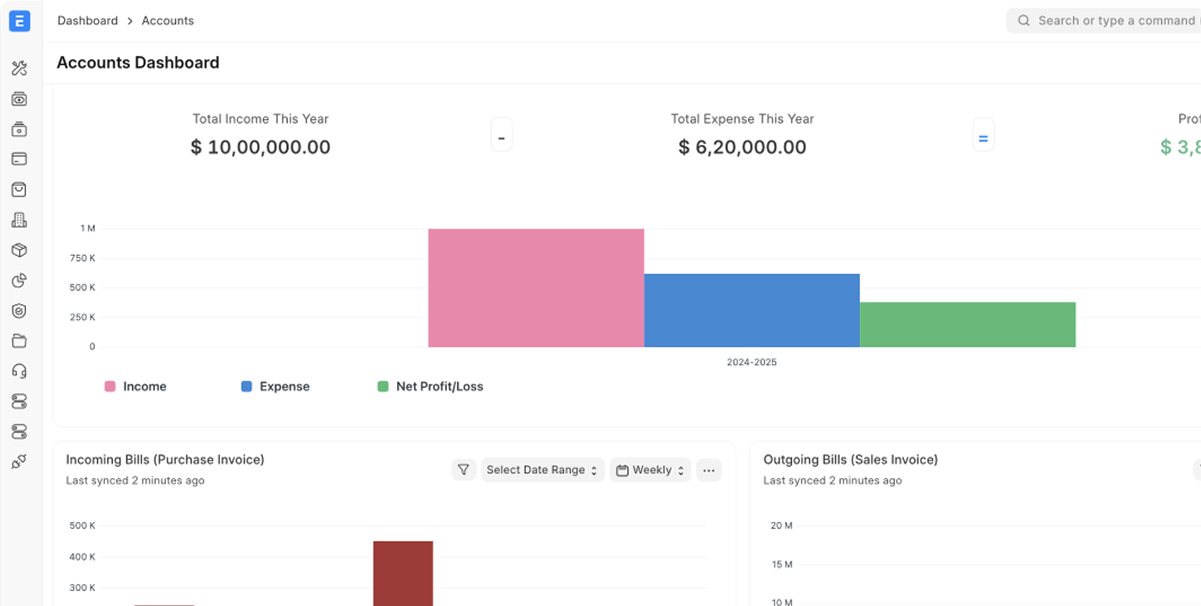The width and height of the screenshot is (1201, 606).
Task: Click 'Incoming Bills (Purchase Invoice)' chart title
Action: (165, 460)
